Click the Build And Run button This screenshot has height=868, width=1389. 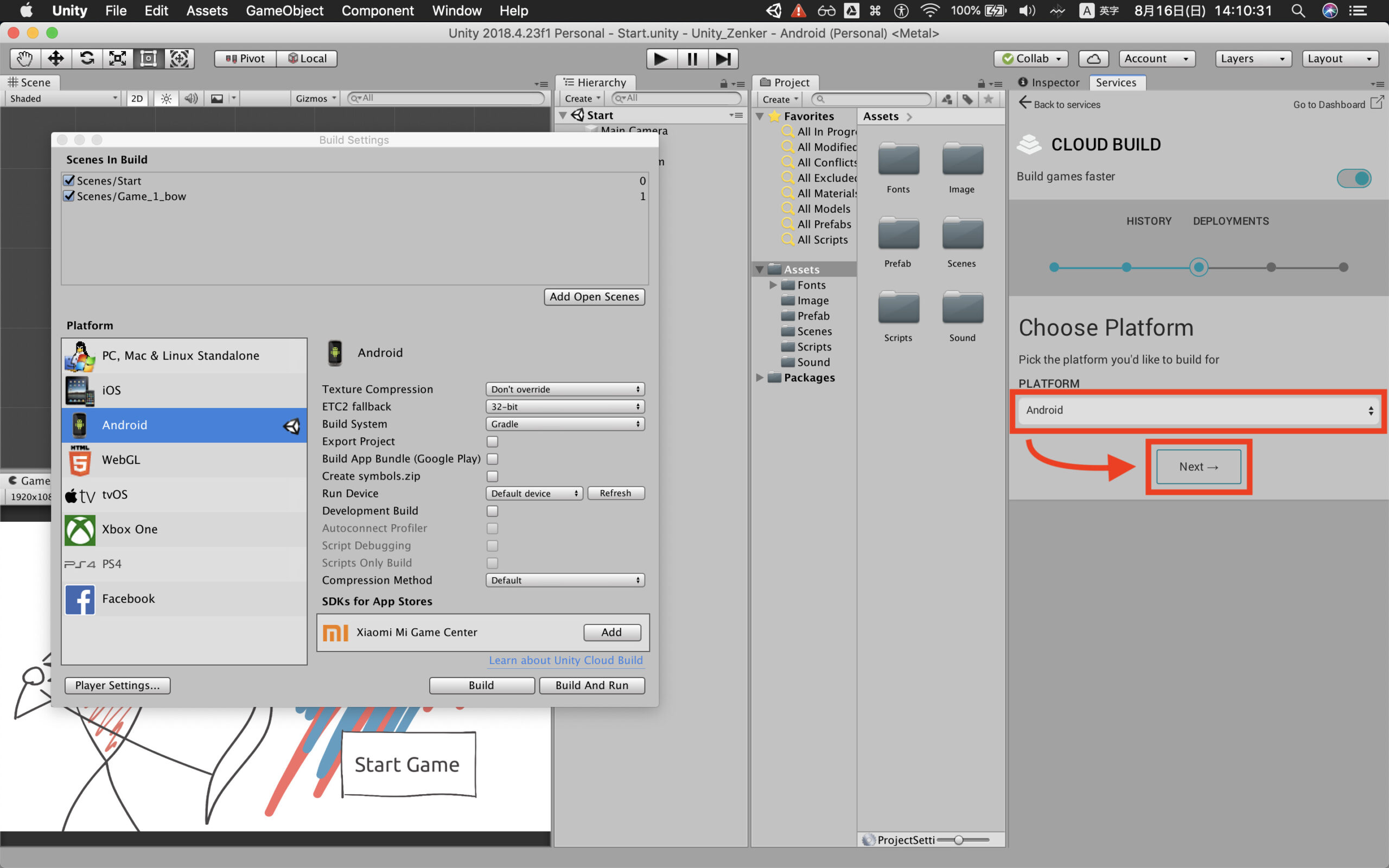(591, 685)
